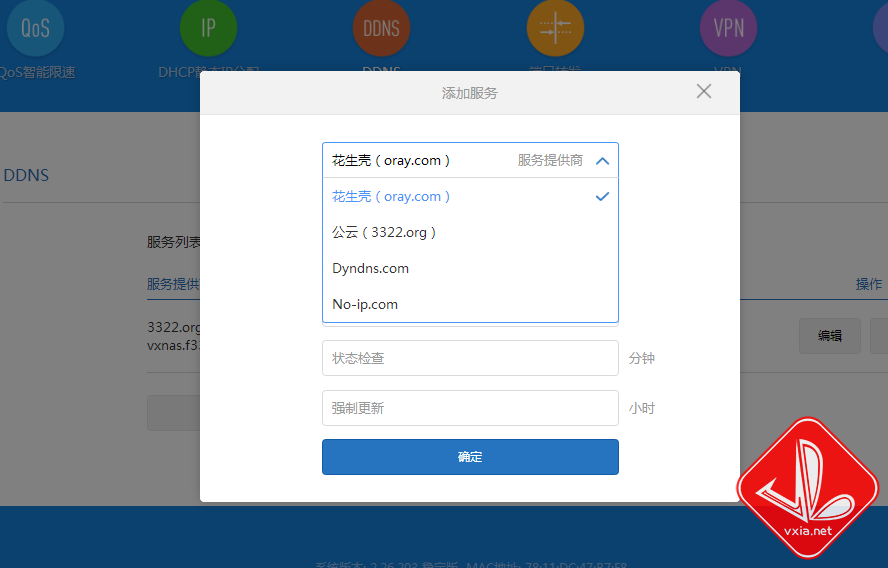888x568 pixels.
Task: Click into the 强制更新 input field
Action: tap(470, 408)
